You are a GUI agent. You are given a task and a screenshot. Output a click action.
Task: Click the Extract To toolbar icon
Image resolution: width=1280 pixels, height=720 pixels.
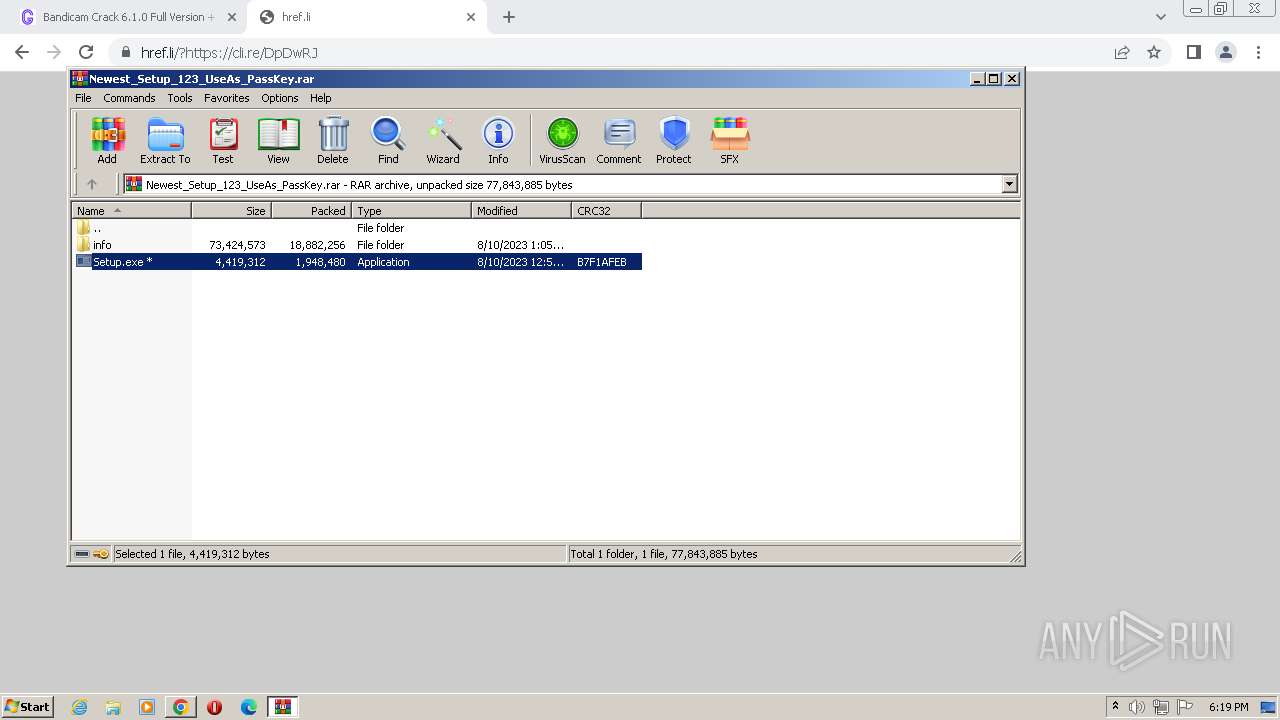(x=165, y=140)
